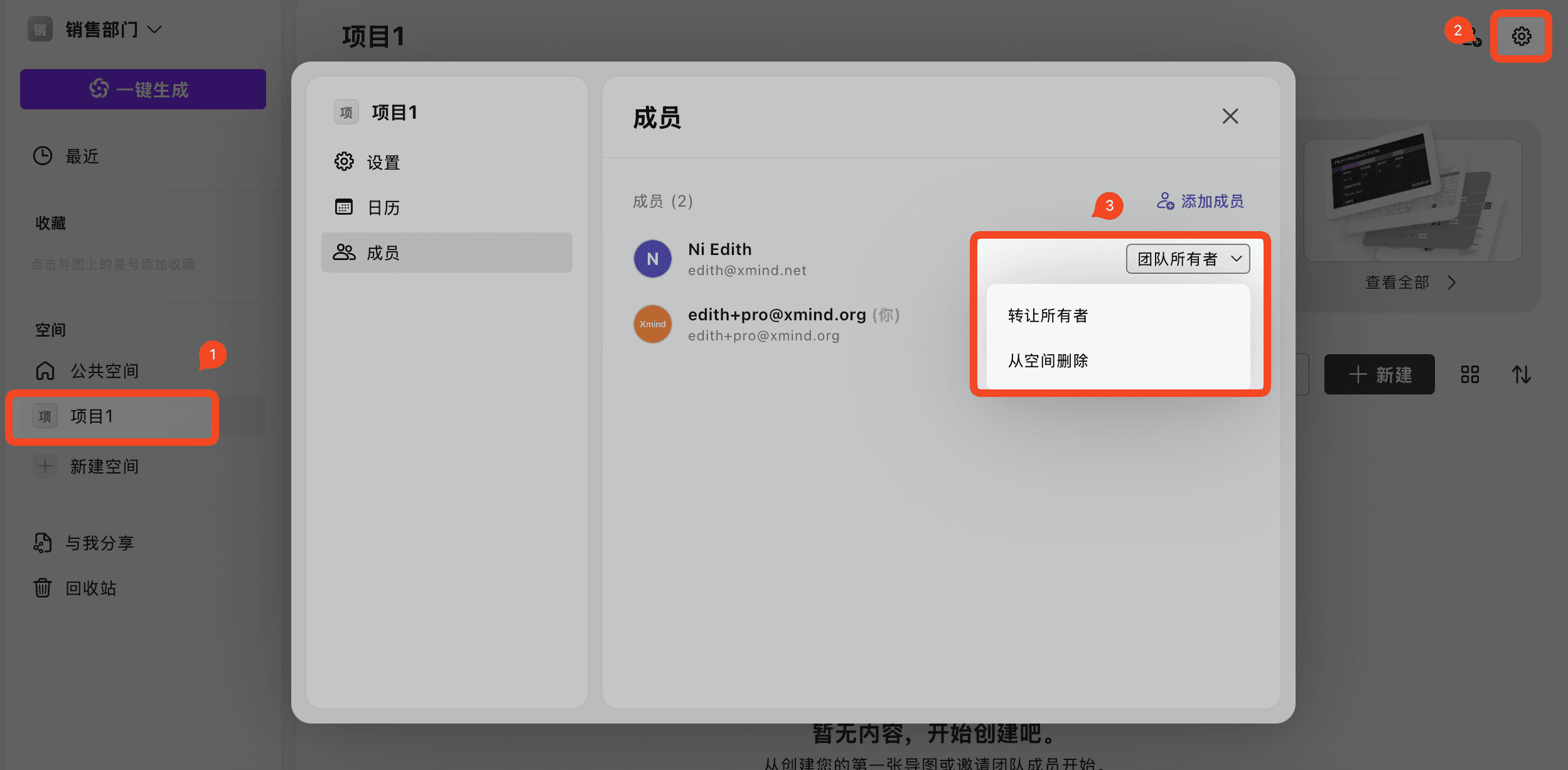Click Ni Edith's avatar
Screen dimensions: 1568x770
pyautogui.click(x=652, y=259)
